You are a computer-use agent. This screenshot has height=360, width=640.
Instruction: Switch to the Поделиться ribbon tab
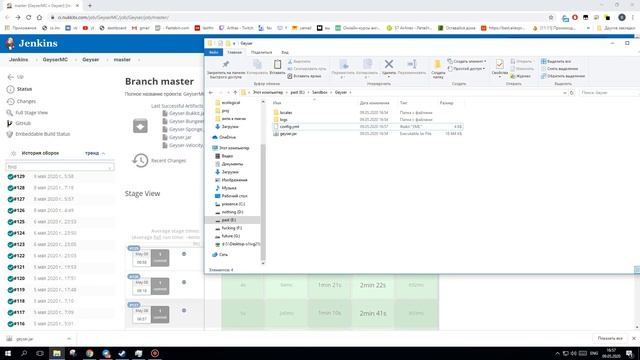click(x=261, y=52)
